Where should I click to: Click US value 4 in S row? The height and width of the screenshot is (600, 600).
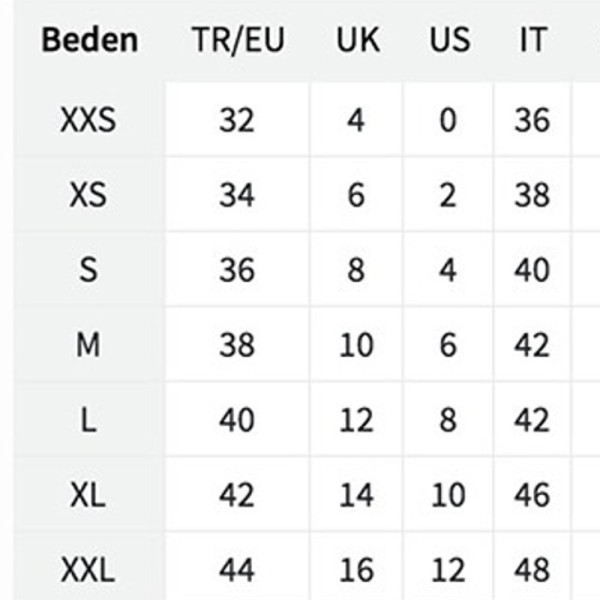click(x=448, y=270)
